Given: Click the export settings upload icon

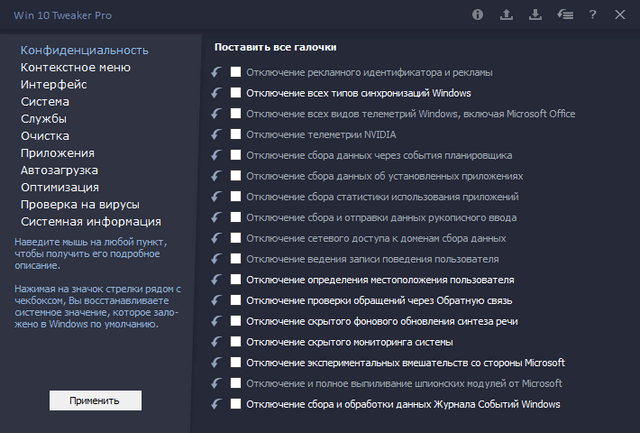Looking at the screenshot, I should pos(507,15).
